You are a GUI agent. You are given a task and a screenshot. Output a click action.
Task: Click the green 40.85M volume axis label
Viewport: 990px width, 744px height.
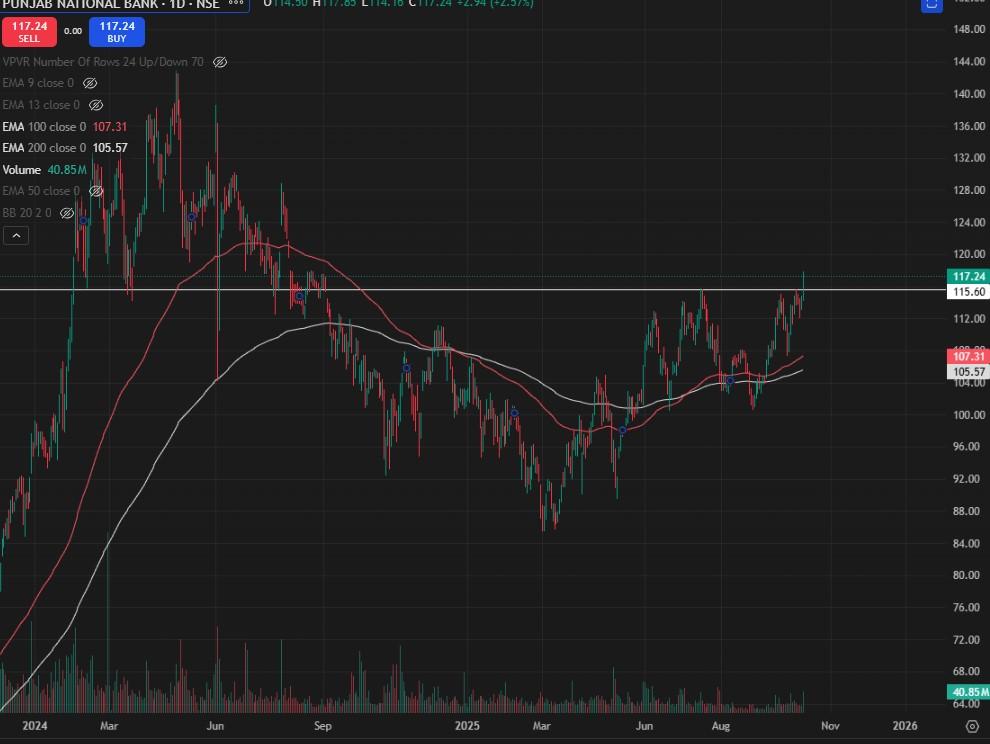(969, 692)
